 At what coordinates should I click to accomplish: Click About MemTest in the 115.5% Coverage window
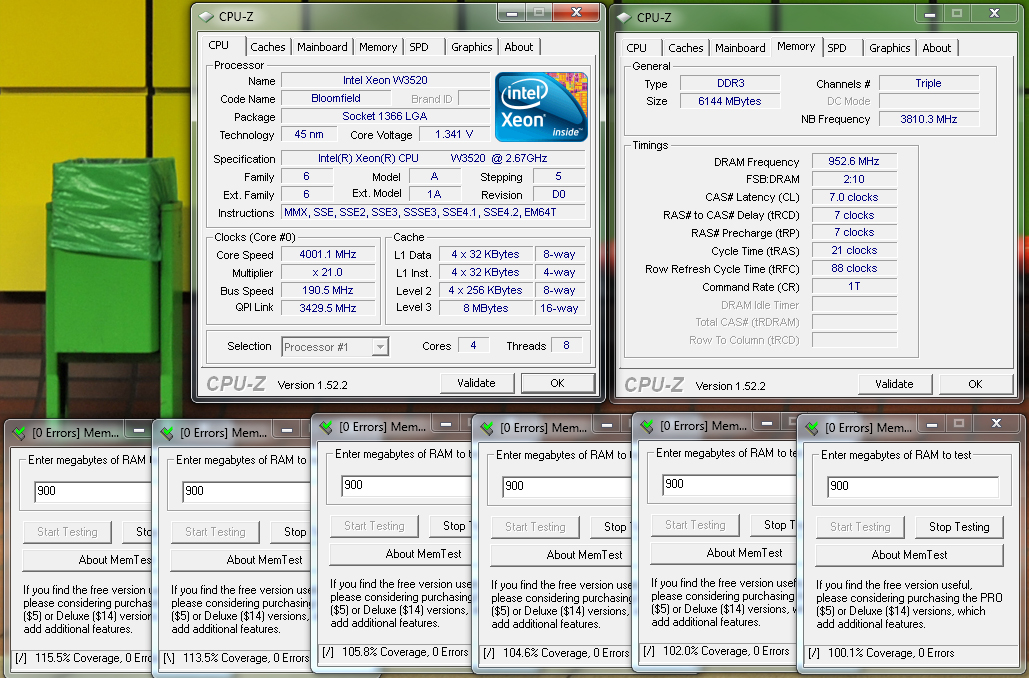tap(87, 560)
